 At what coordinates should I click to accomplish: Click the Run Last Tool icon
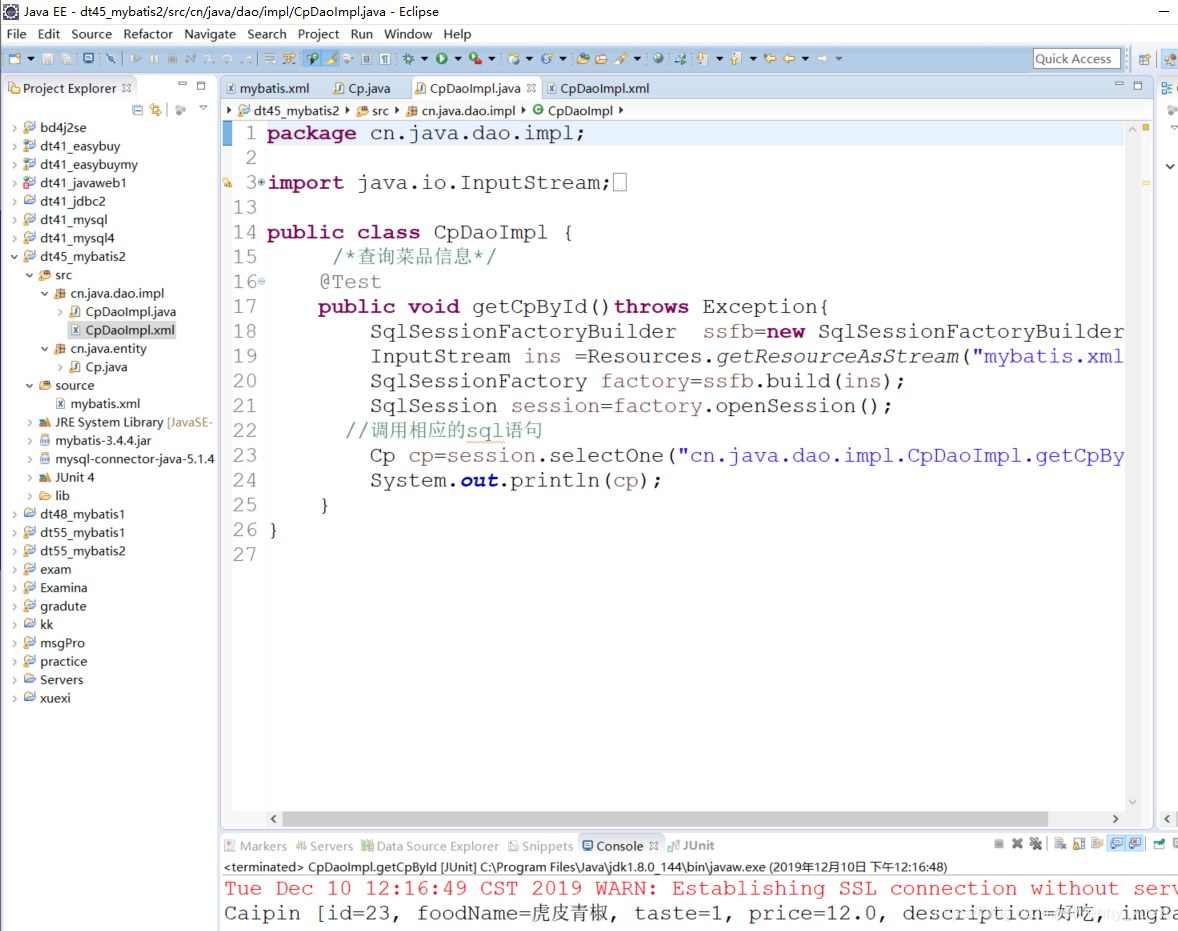[475, 59]
